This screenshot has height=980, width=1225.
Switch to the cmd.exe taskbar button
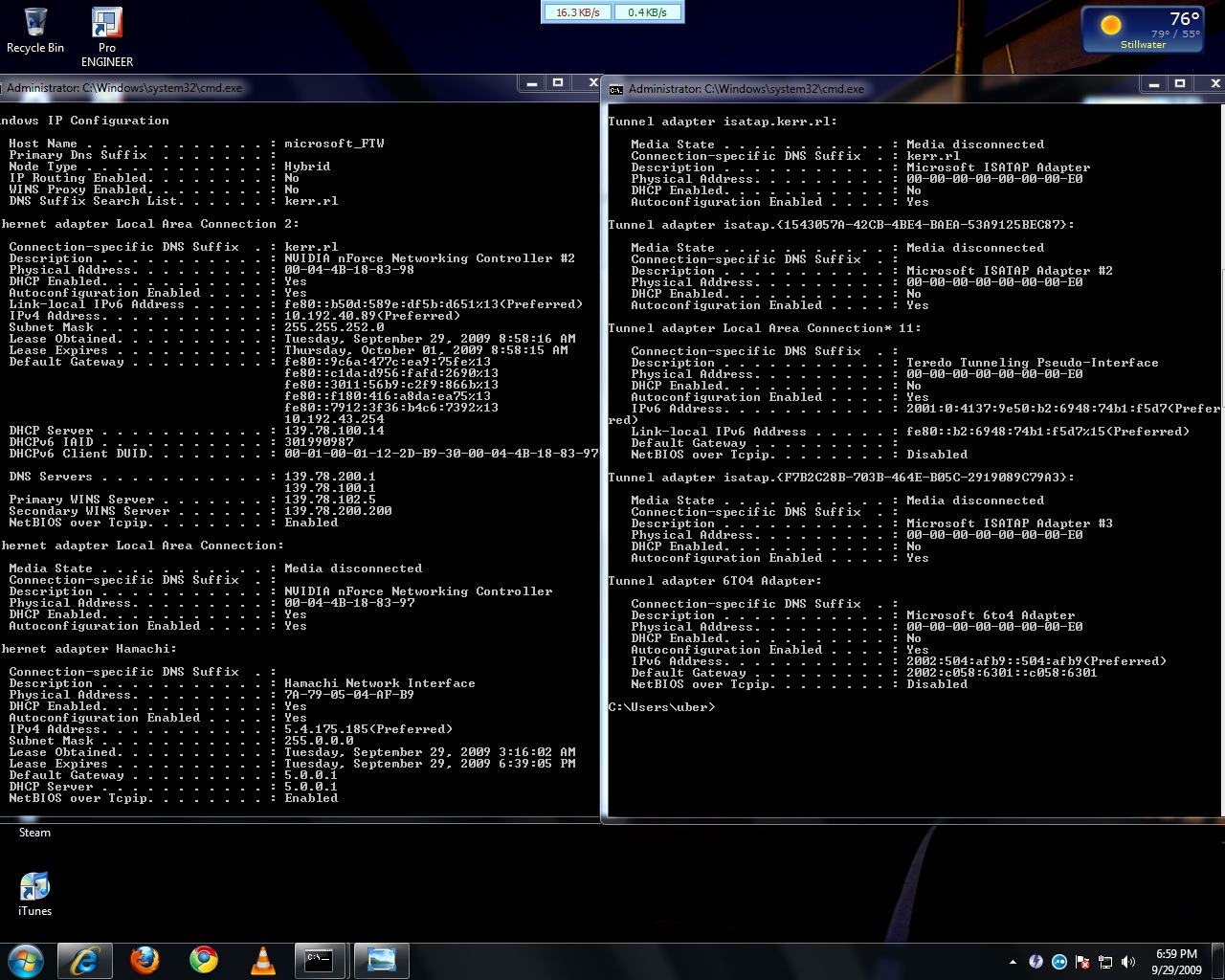319,961
